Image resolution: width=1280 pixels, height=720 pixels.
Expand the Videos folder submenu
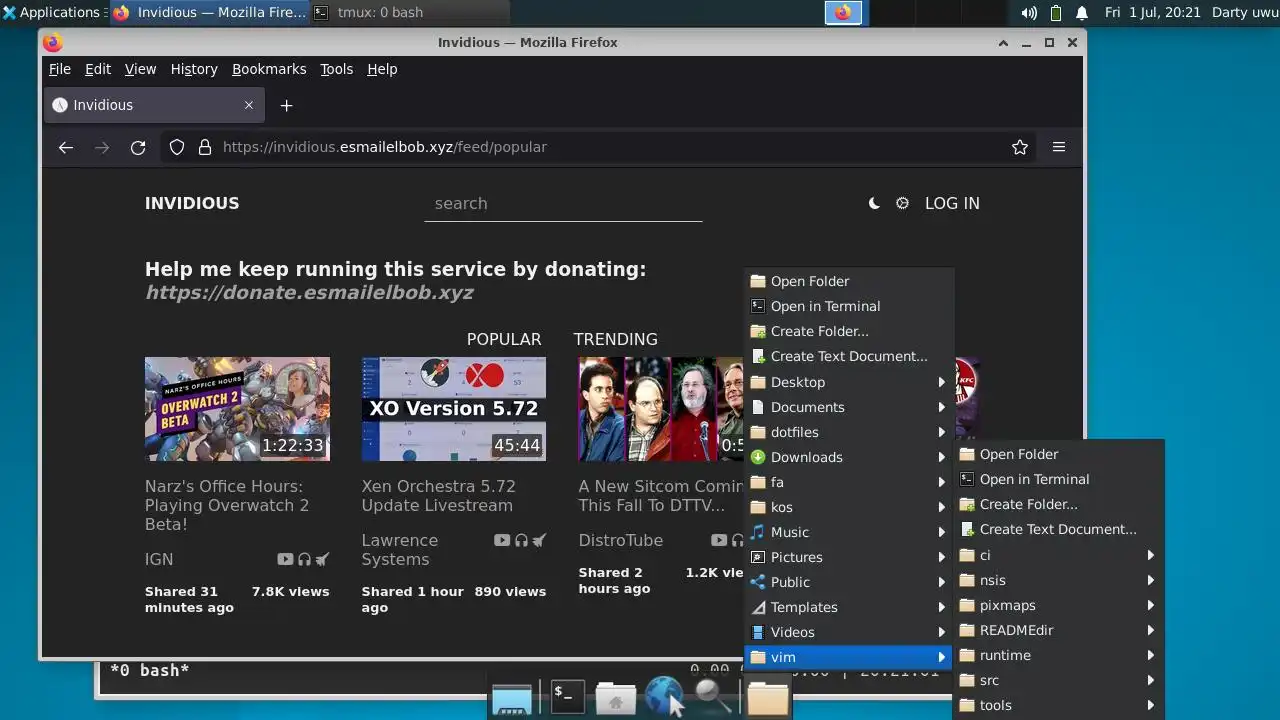tap(849, 632)
